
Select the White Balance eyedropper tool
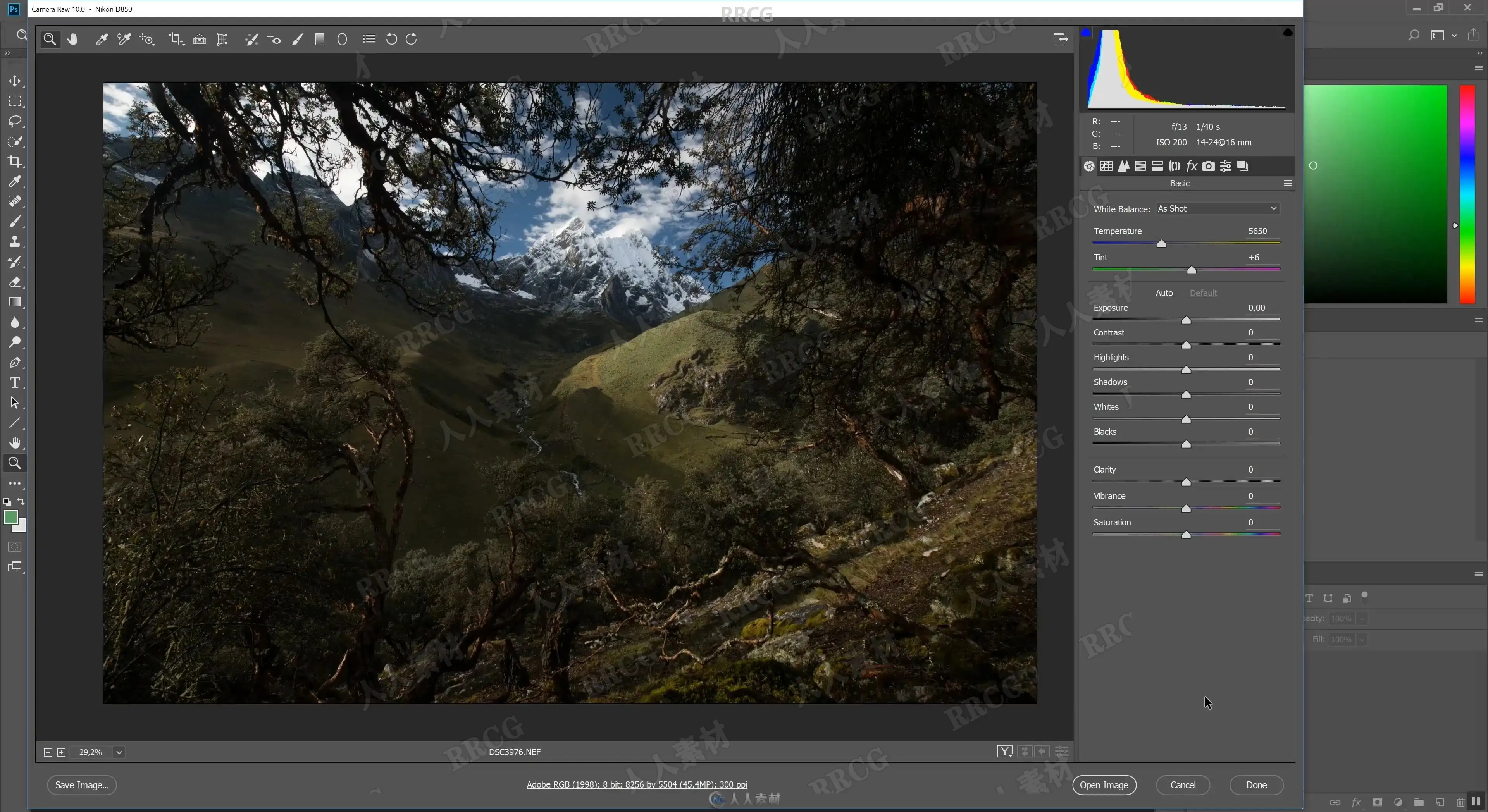(x=102, y=39)
